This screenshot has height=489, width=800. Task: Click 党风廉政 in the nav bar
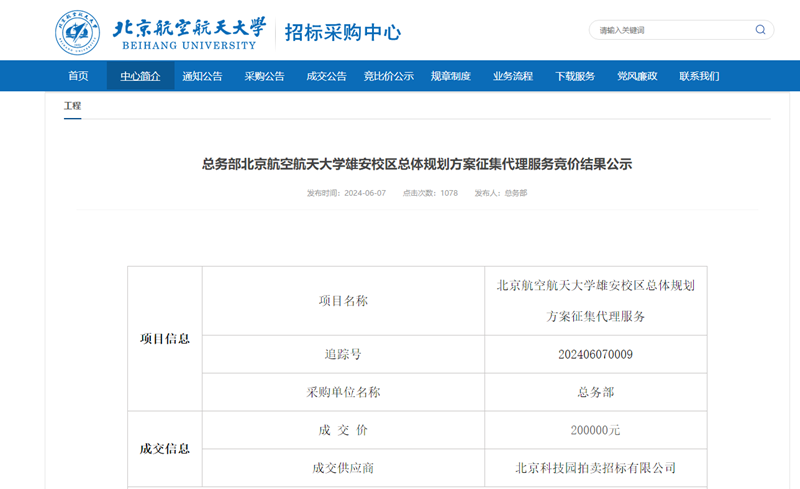pos(637,76)
